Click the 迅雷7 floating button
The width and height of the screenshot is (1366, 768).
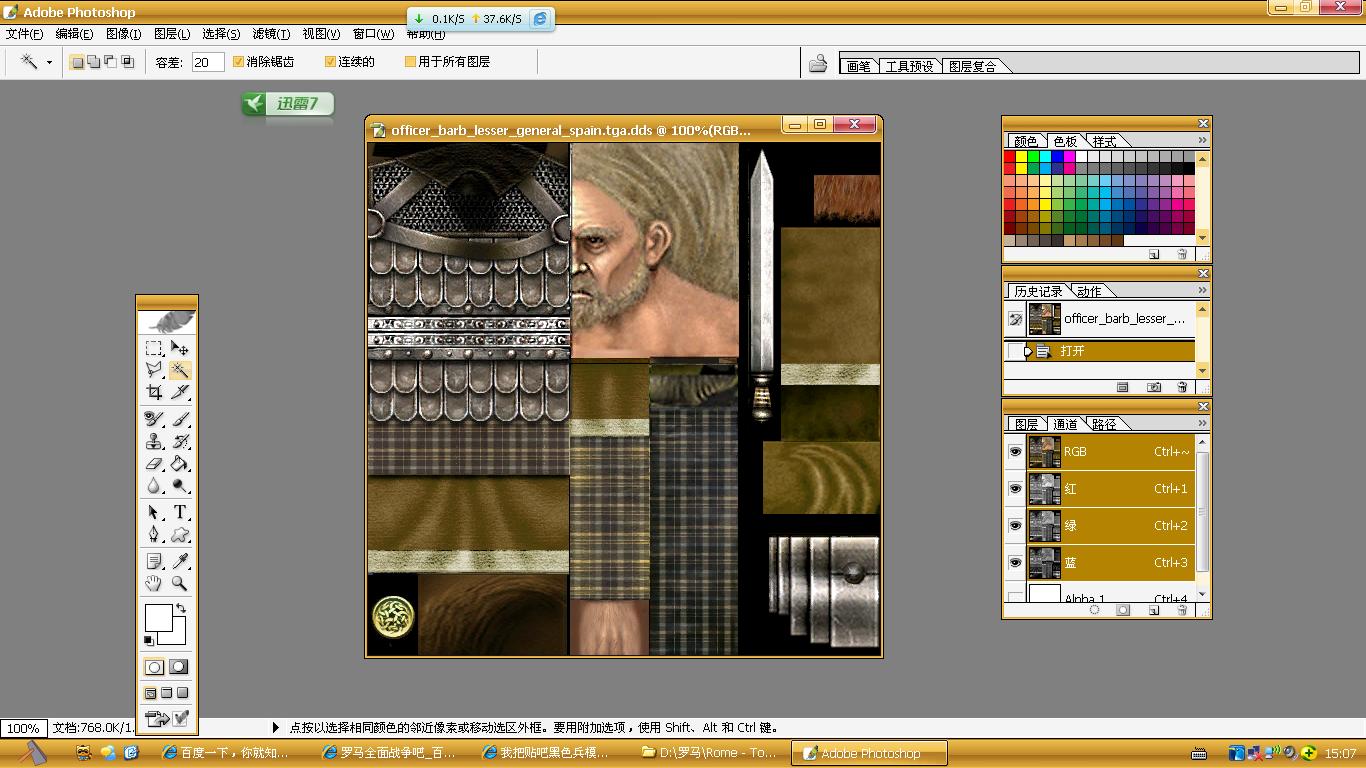(287, 104)
